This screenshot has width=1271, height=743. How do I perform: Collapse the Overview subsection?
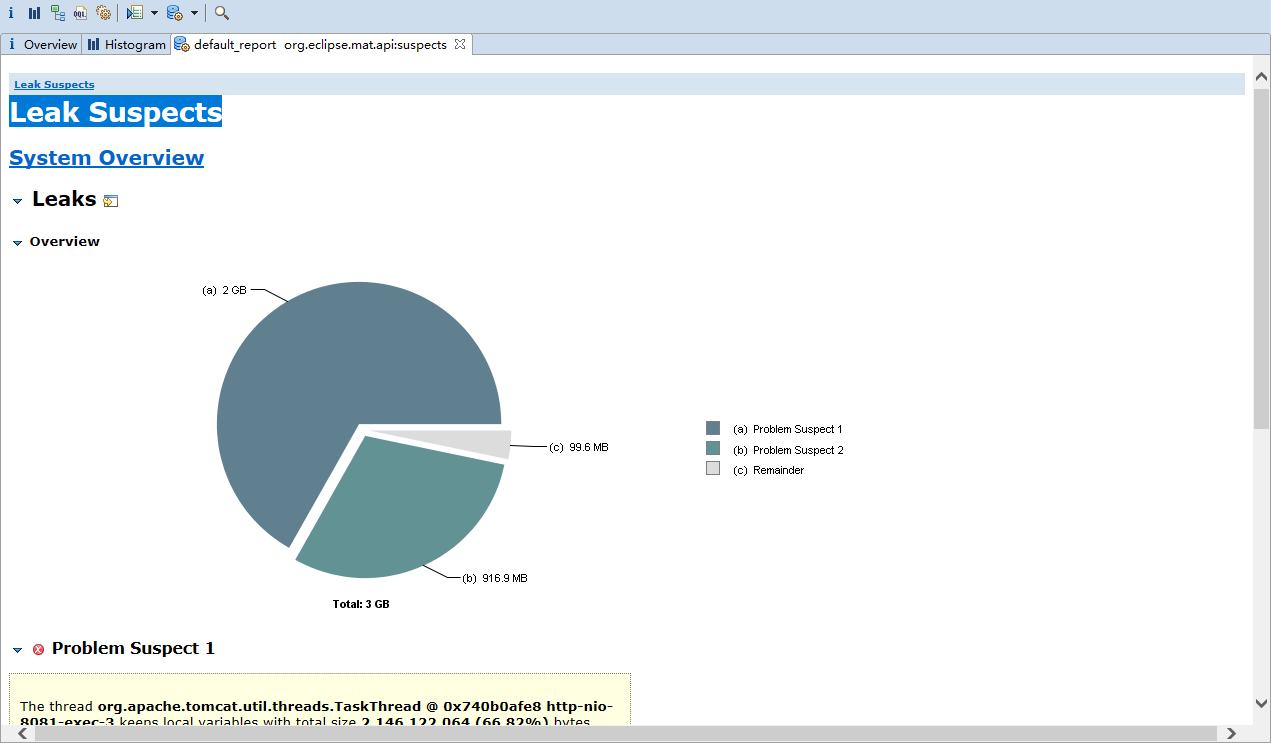[17, 243]
